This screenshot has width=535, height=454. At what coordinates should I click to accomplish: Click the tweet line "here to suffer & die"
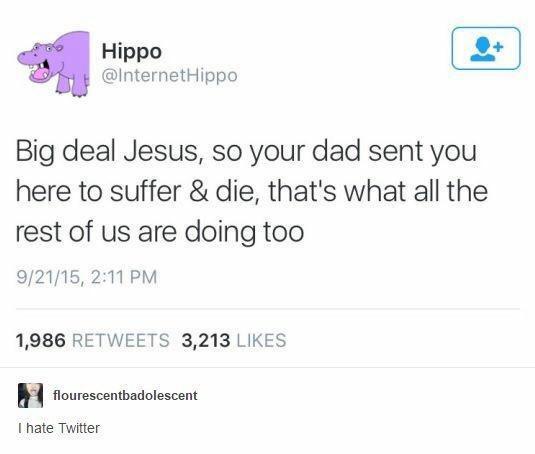252,191
